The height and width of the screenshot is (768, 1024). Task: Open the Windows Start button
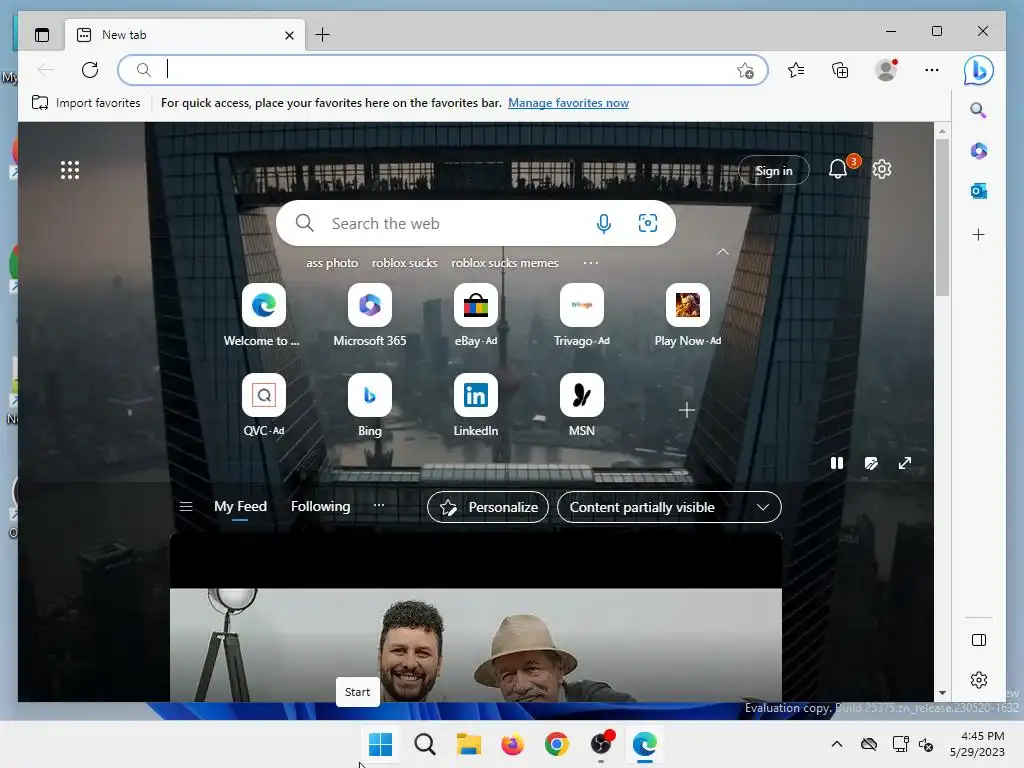pyautogui.click(x=380, y=744)
